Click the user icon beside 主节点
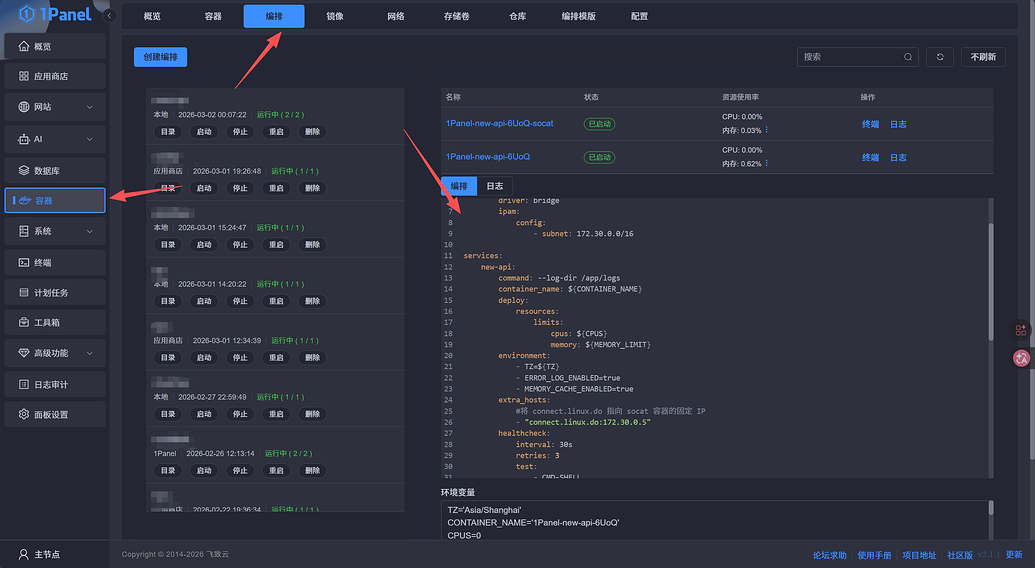Screen dimensions: 1035x568 click(24, 554)
